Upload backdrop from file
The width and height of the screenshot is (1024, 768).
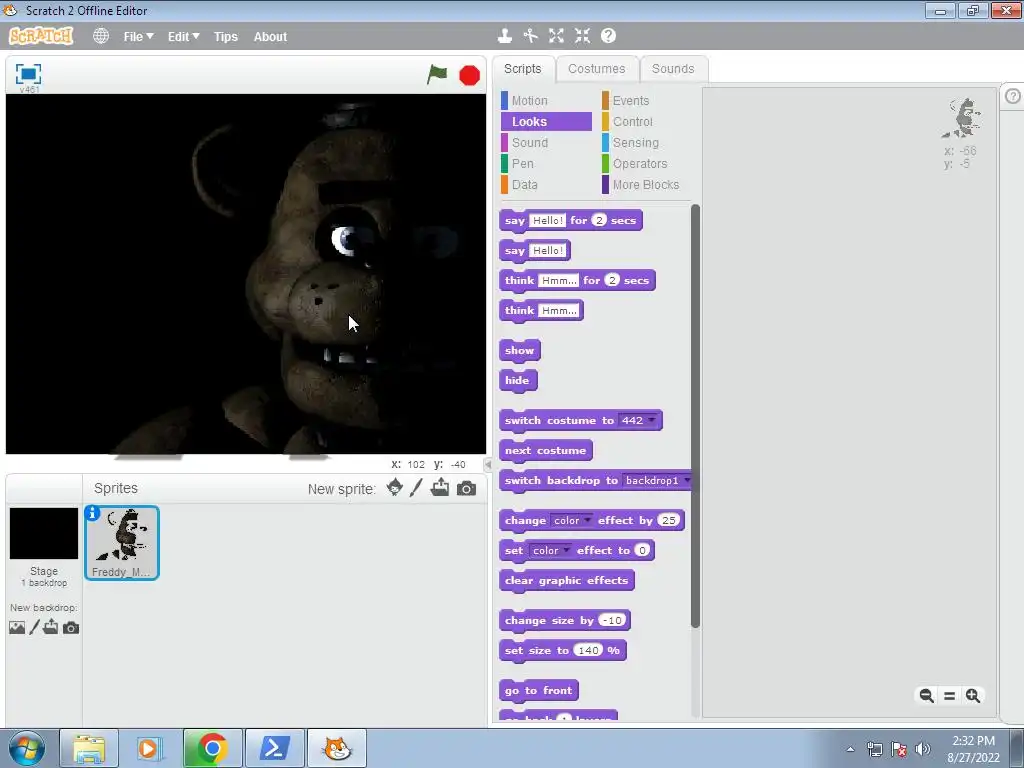51,627
